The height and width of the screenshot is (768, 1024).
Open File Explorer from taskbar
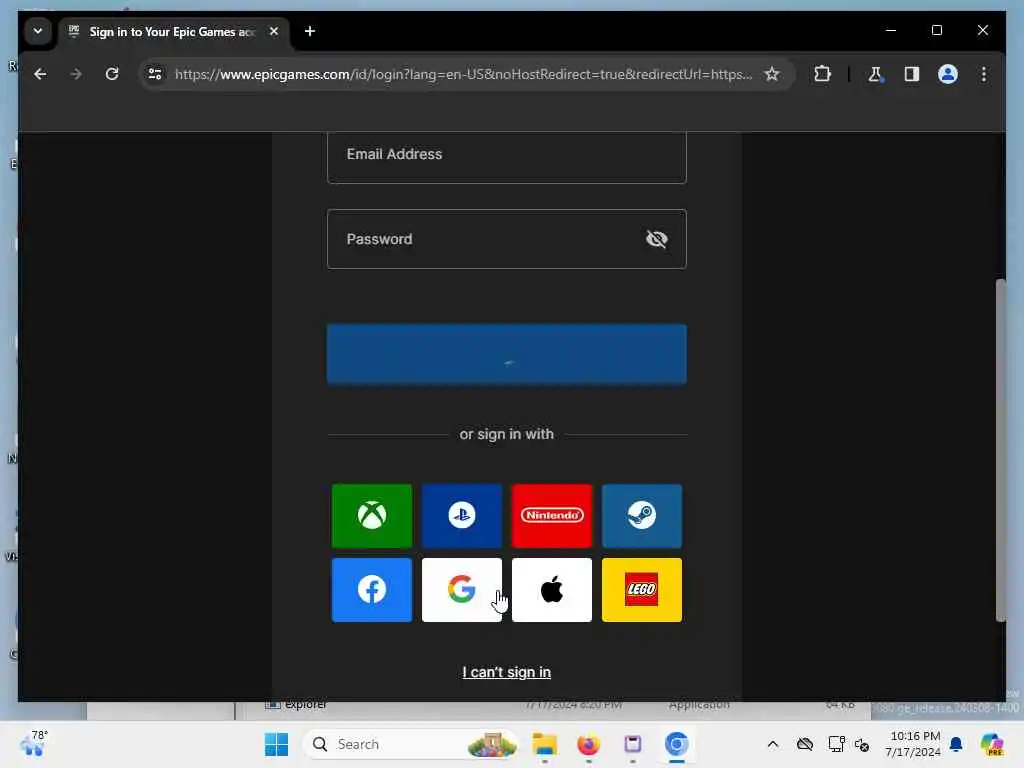[x=545, y=744]
